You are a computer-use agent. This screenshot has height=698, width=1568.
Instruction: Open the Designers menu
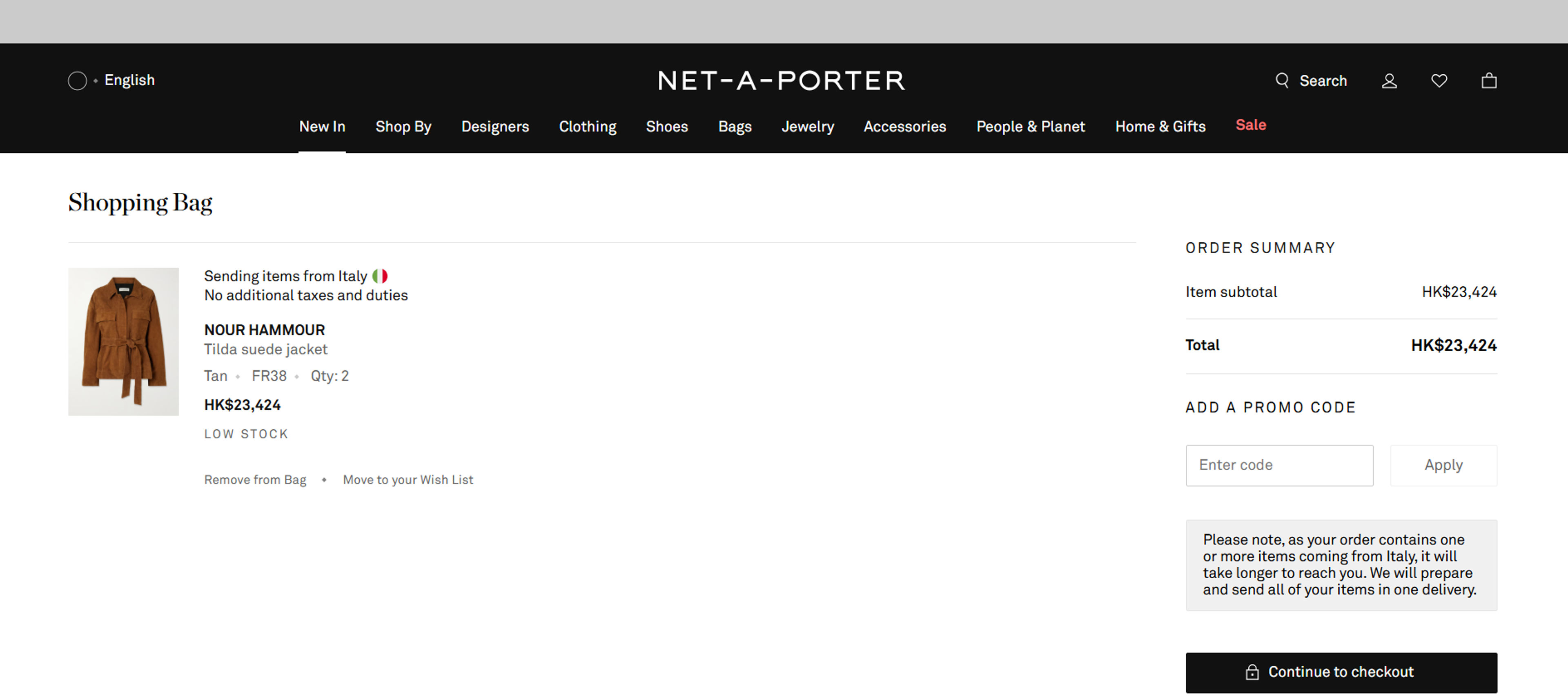click(x=495, y=127)
